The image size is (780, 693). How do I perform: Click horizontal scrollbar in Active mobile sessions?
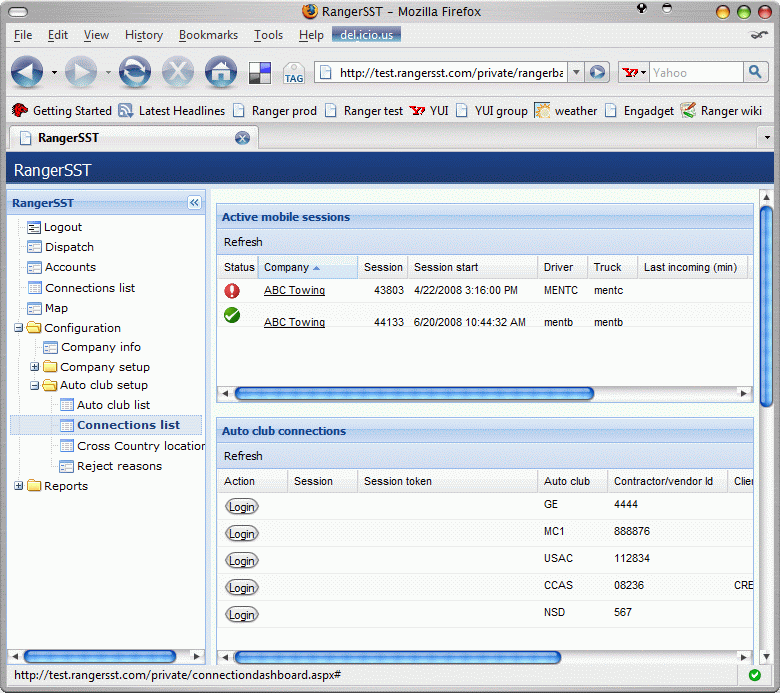pyautogui.click(x=414, y=394)
